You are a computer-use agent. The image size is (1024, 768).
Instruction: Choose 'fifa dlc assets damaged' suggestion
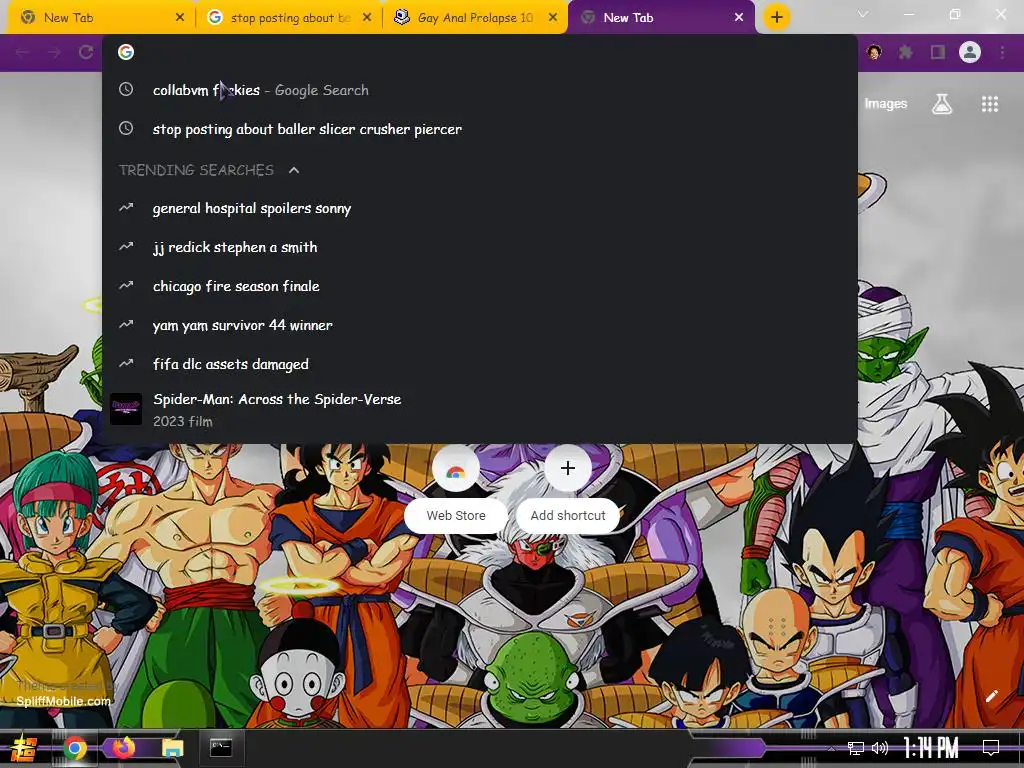[x=479, y=364]
